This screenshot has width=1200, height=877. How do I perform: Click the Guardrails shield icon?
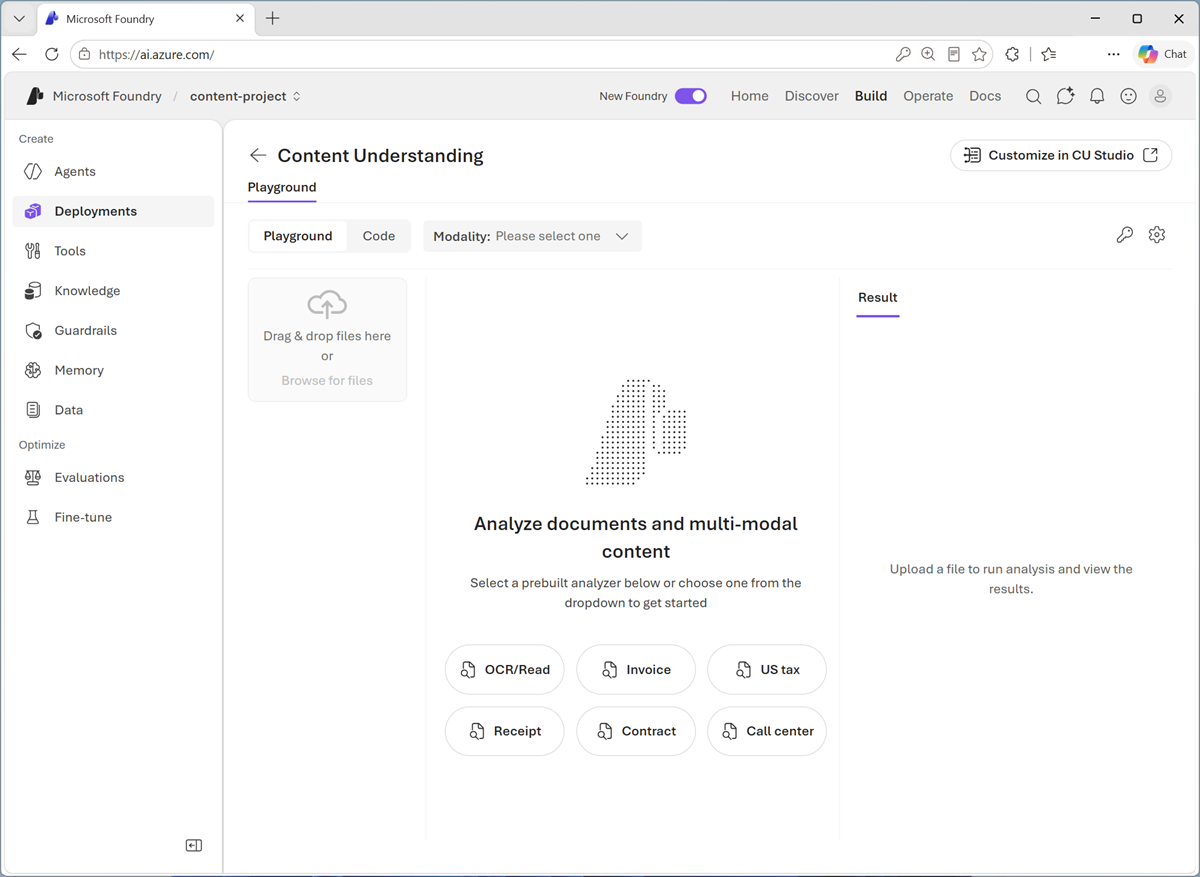33,330
